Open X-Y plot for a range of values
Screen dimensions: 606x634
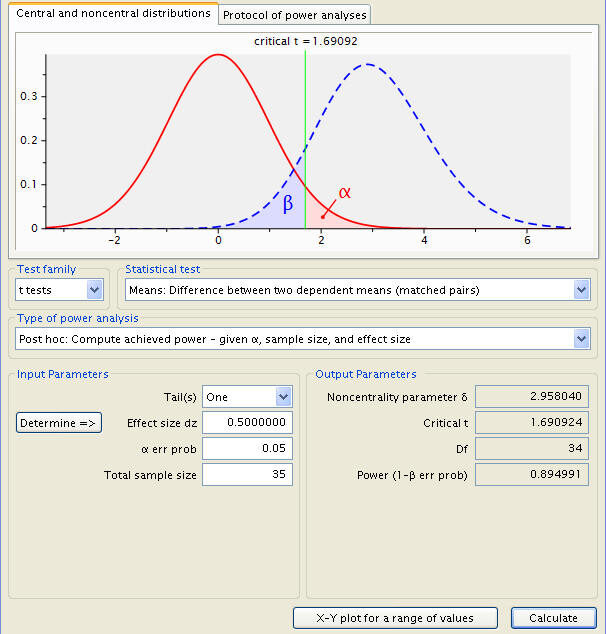tap(395, 618)
